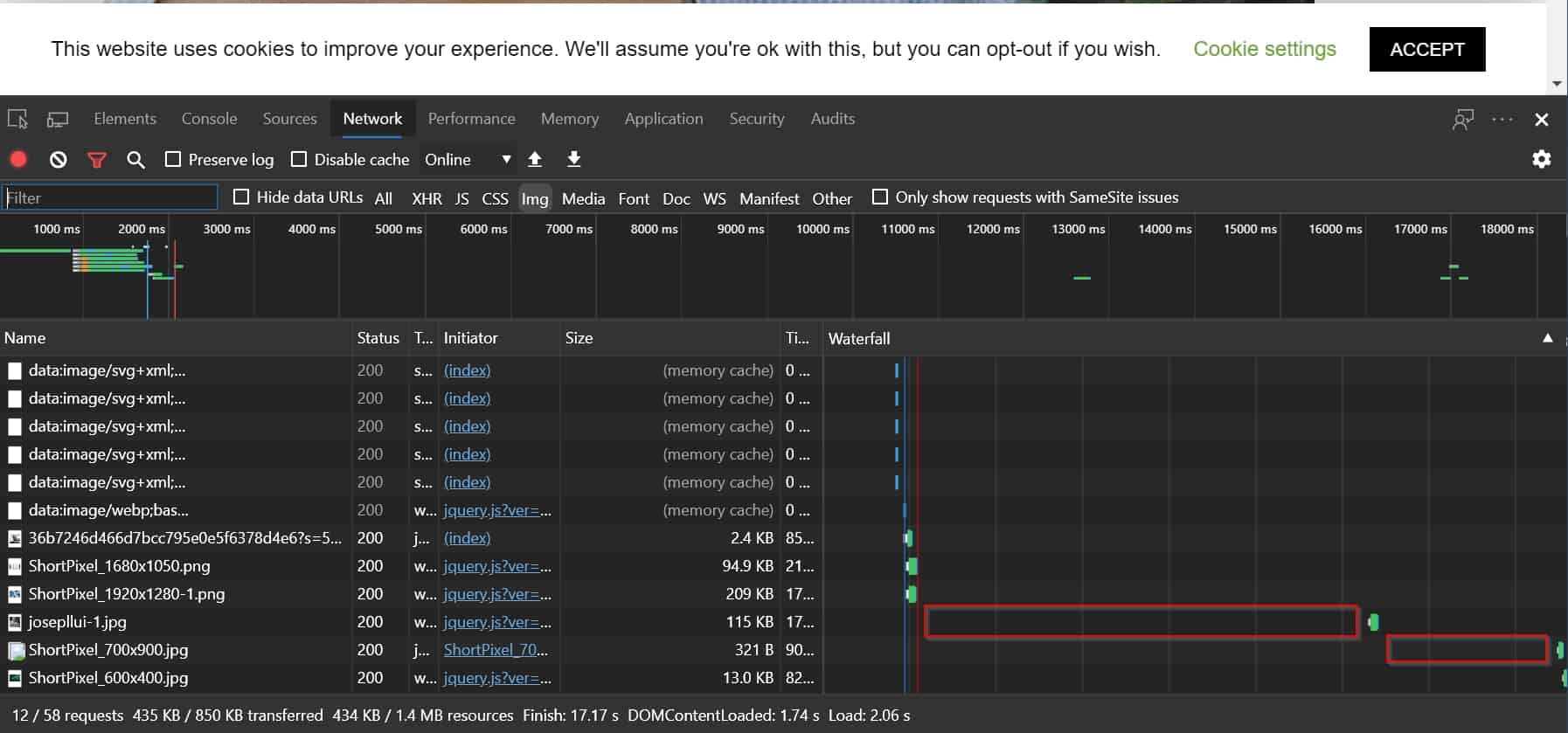Toggle Waterfall column sort arrow
1568x733 pixels.
[1547, 338]
